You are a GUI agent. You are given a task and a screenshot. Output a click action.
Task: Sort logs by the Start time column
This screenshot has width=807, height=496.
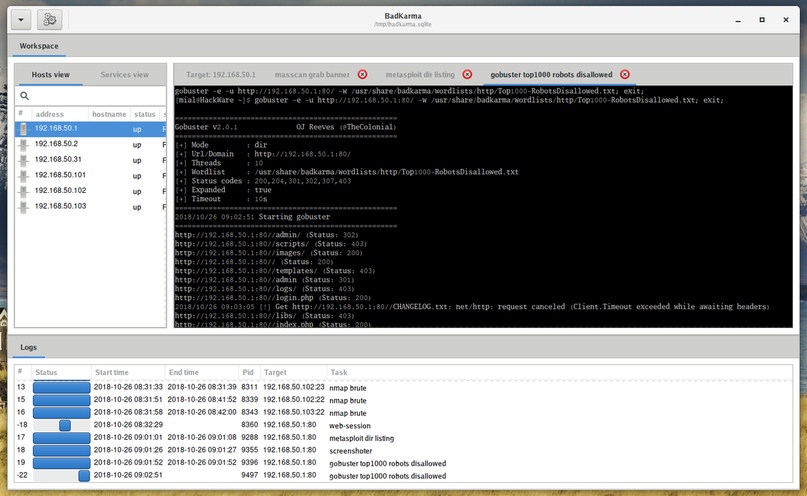coord(127,372)
